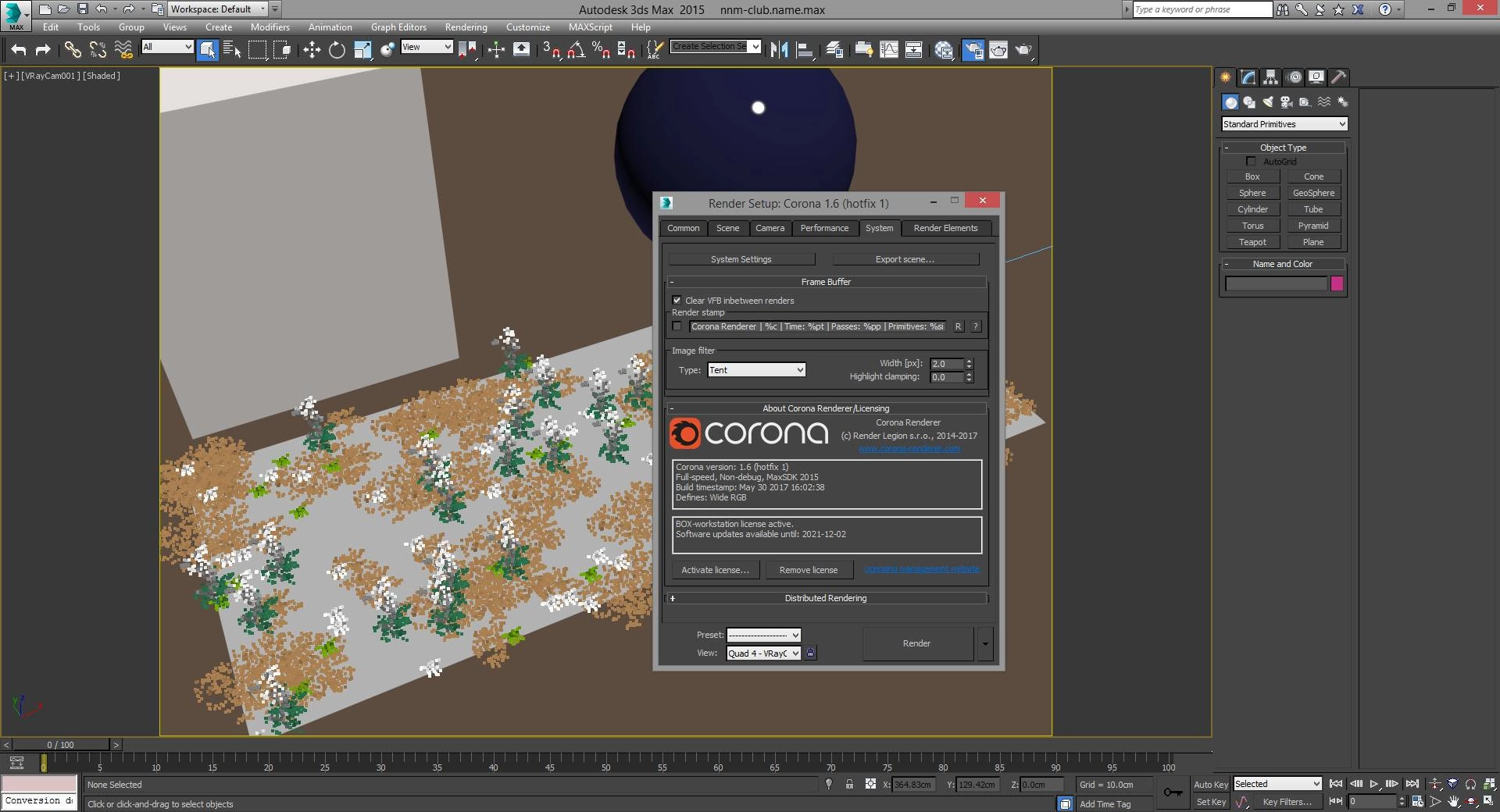Click the Undo arrow in main toolbar
This screenshot has width=1500, height=812.
pos(19,50)
